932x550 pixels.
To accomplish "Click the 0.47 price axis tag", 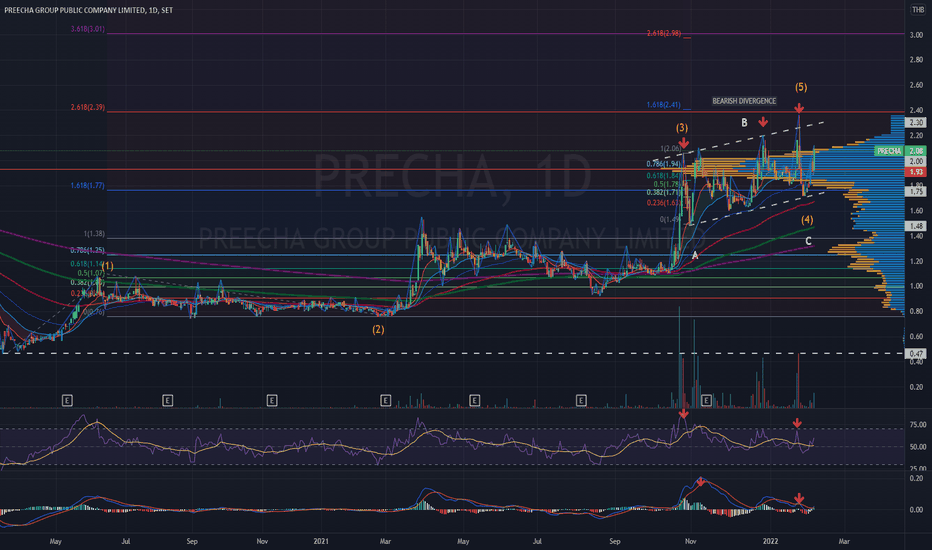I will point(916,354).
